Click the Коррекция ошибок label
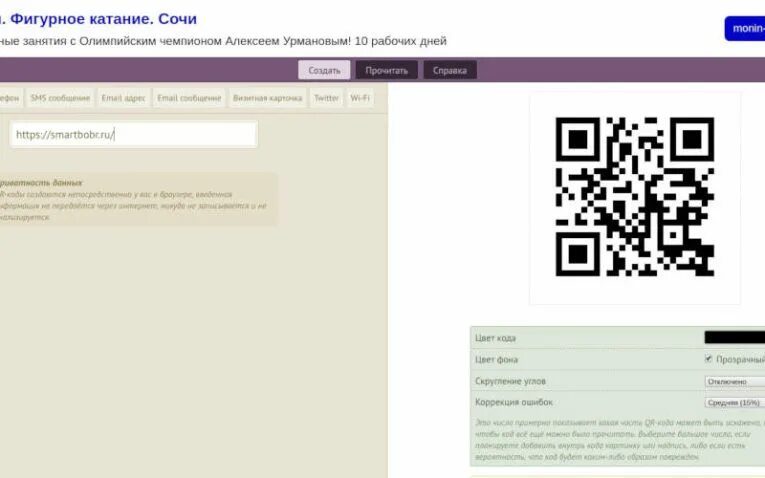 (514, 402)
